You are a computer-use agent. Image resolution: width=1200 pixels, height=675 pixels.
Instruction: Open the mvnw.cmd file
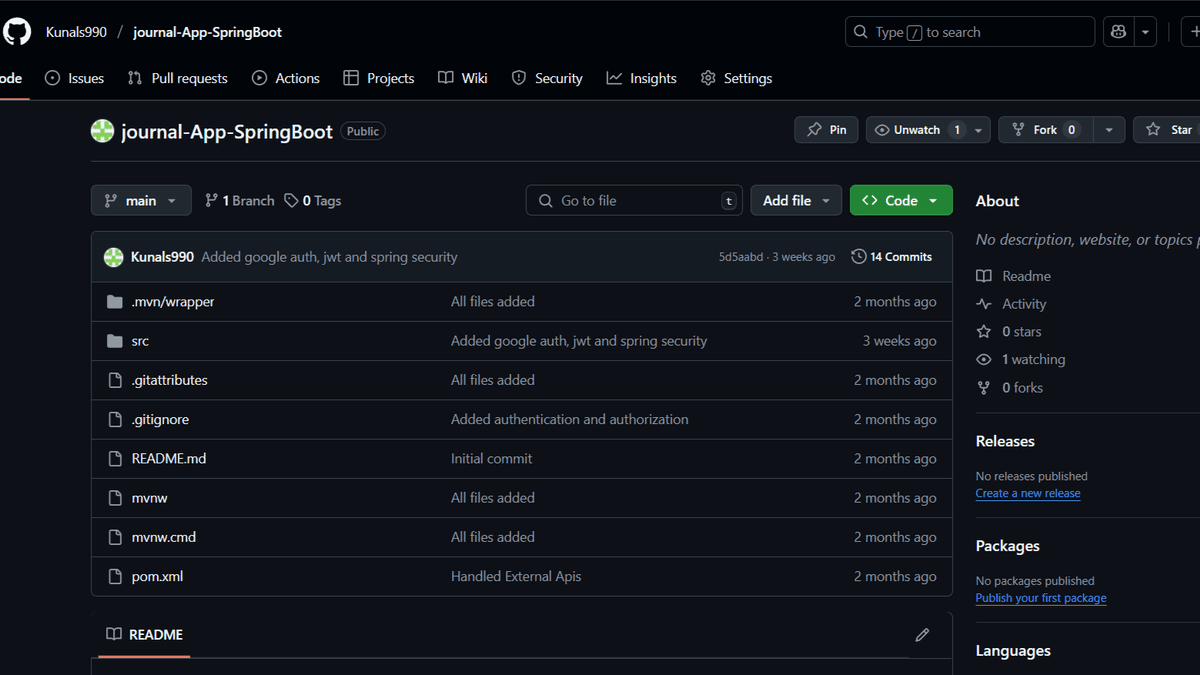(x=164, y=537)
